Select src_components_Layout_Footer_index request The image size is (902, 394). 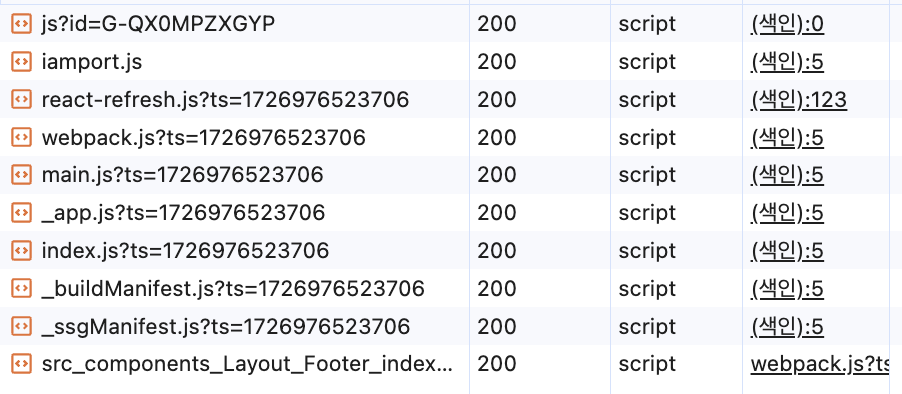point(247,364)
